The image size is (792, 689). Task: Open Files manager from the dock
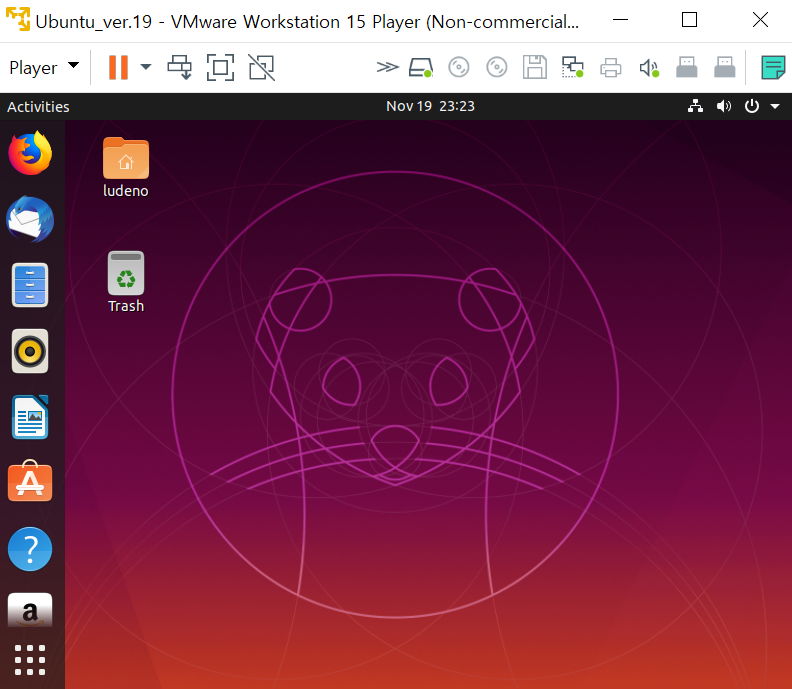click(30, 285)
